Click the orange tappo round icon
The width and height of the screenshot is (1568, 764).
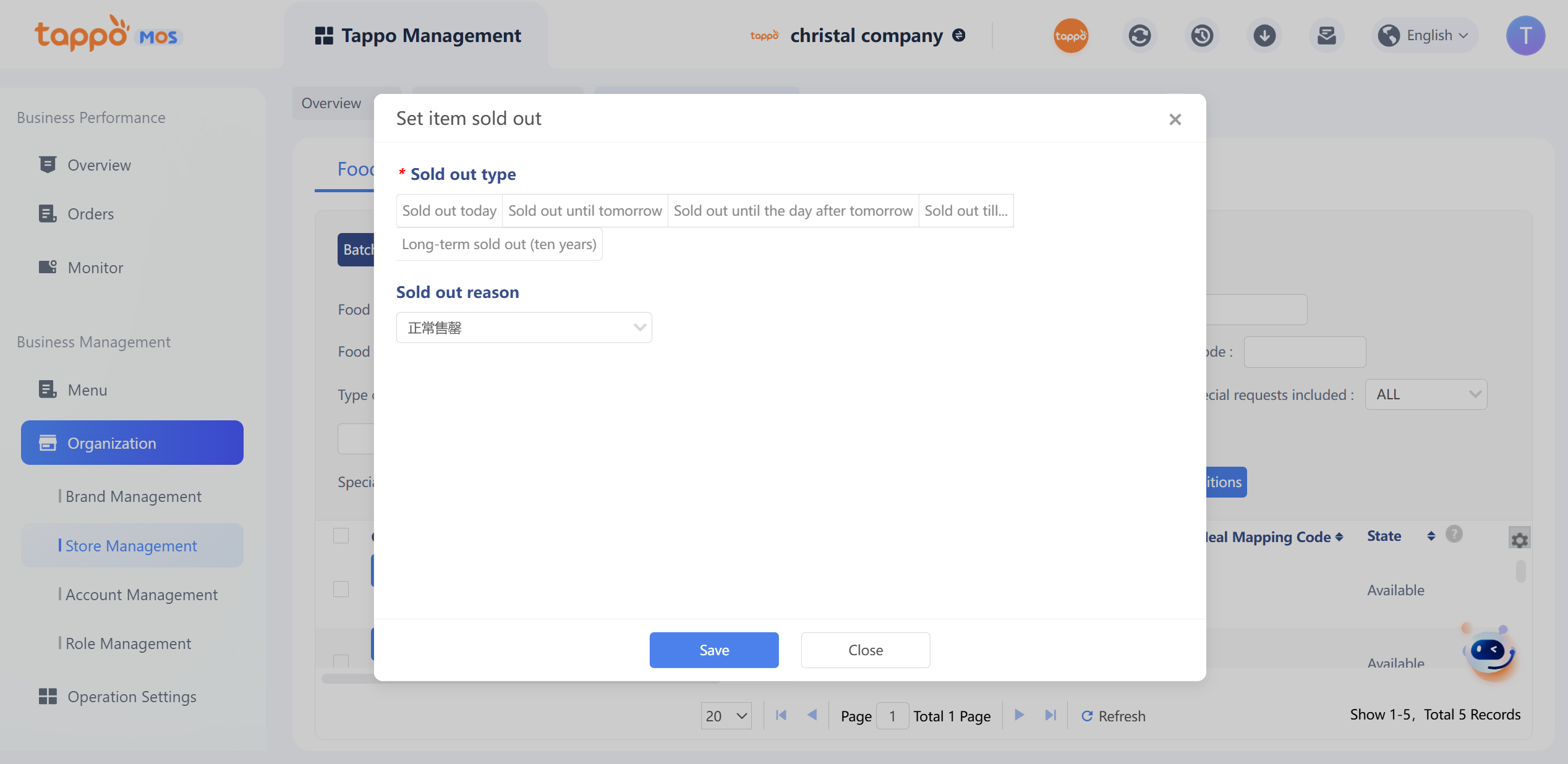(1071, 36)
